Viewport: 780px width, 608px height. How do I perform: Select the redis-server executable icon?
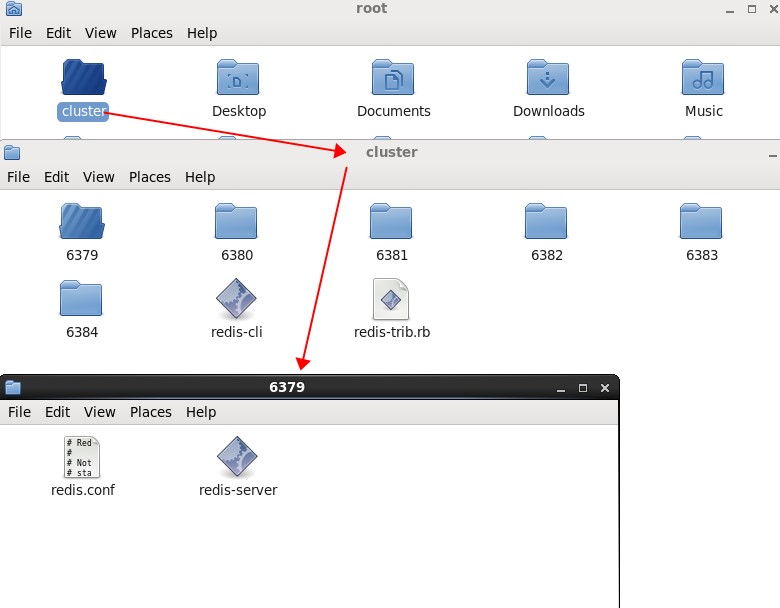pyautogui.click(x=237, y=457)
